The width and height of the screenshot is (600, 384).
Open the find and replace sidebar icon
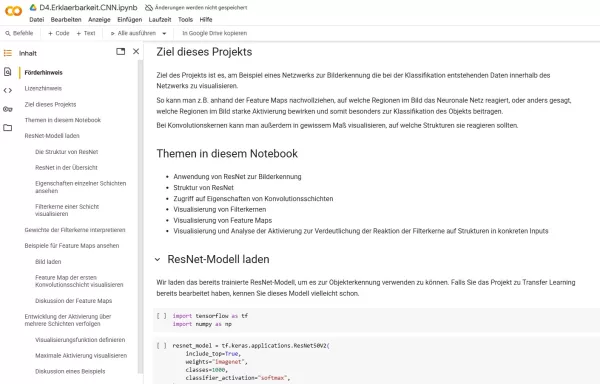tap(8, 72)
